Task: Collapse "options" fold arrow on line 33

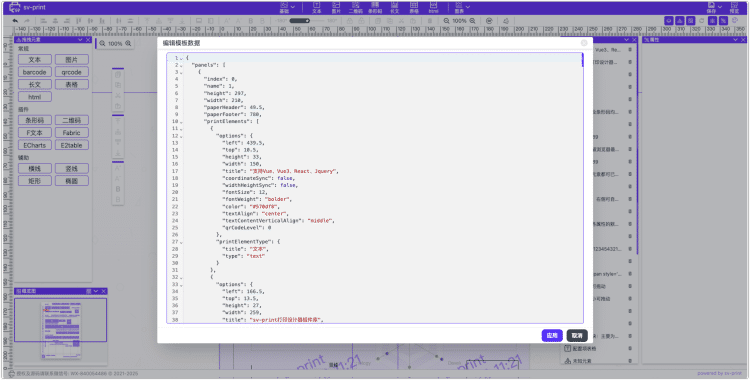Action: (181, 285)
